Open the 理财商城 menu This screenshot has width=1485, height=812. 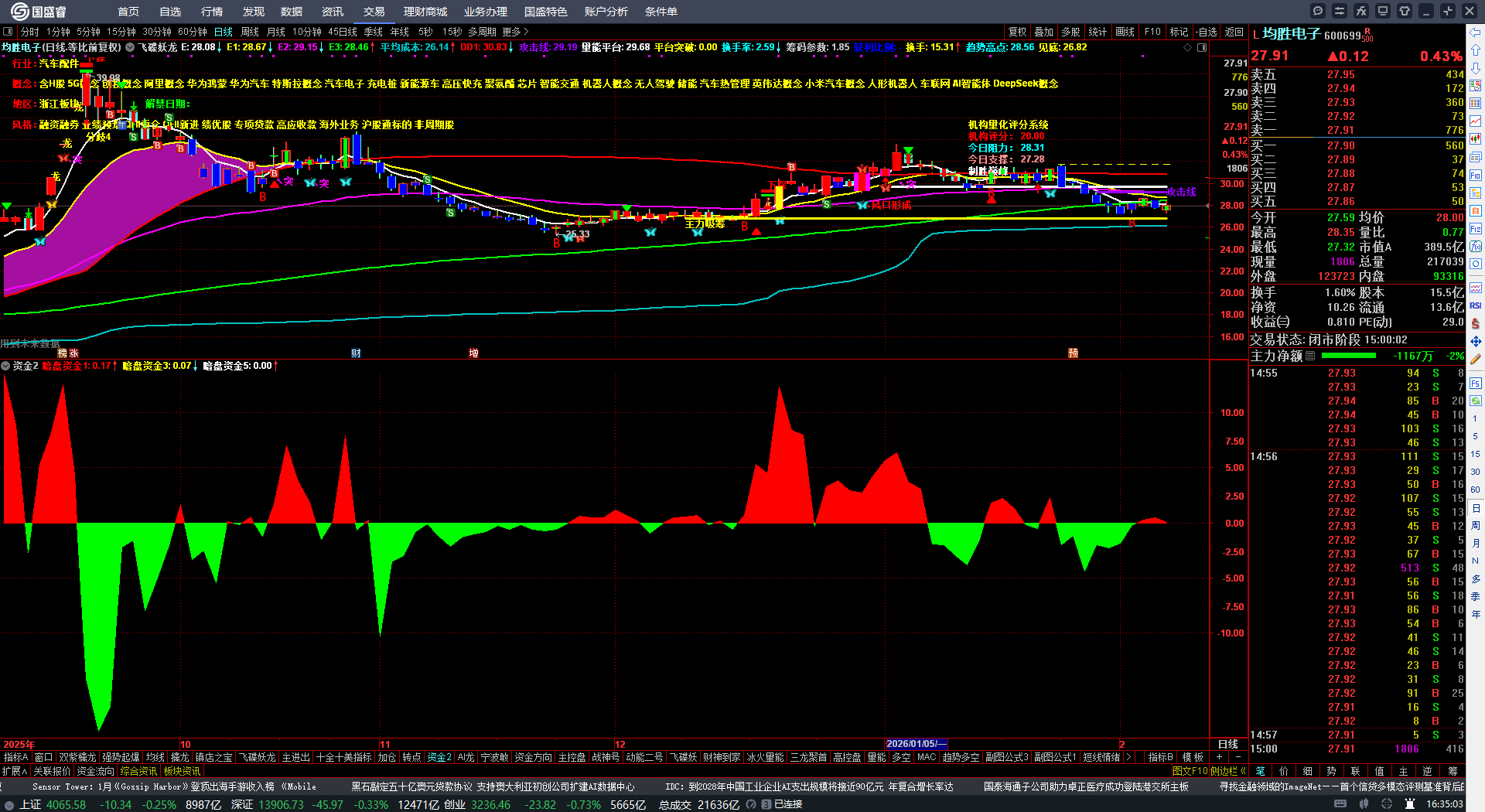tap(425, 12)
